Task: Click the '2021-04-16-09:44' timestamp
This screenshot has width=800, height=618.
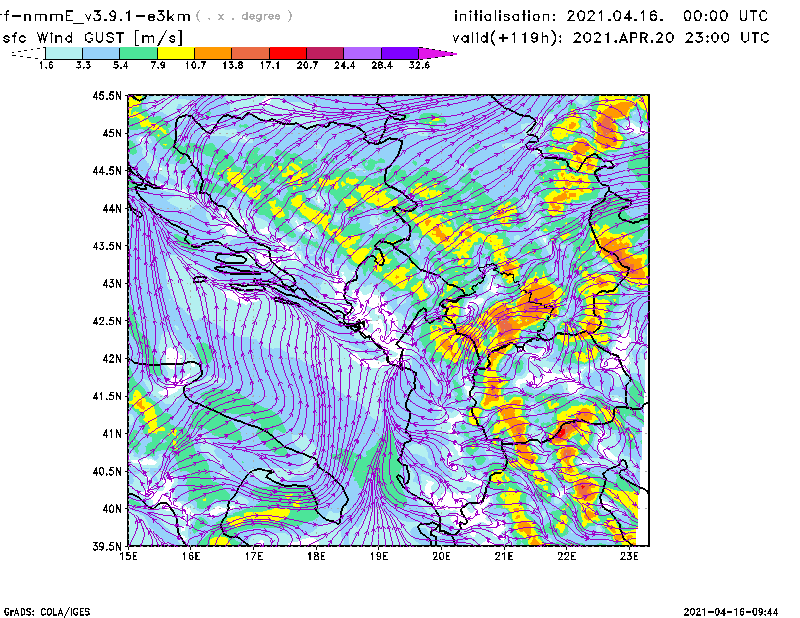Action: pos(731,612)
